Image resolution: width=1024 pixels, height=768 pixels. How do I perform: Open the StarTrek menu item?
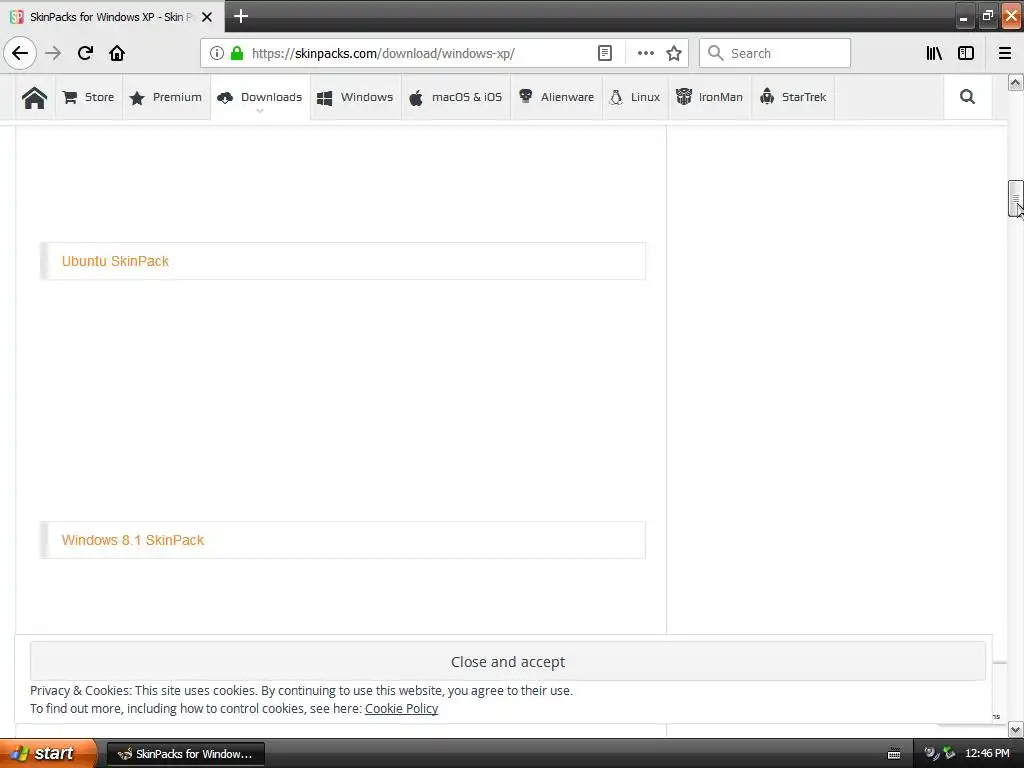793,97
